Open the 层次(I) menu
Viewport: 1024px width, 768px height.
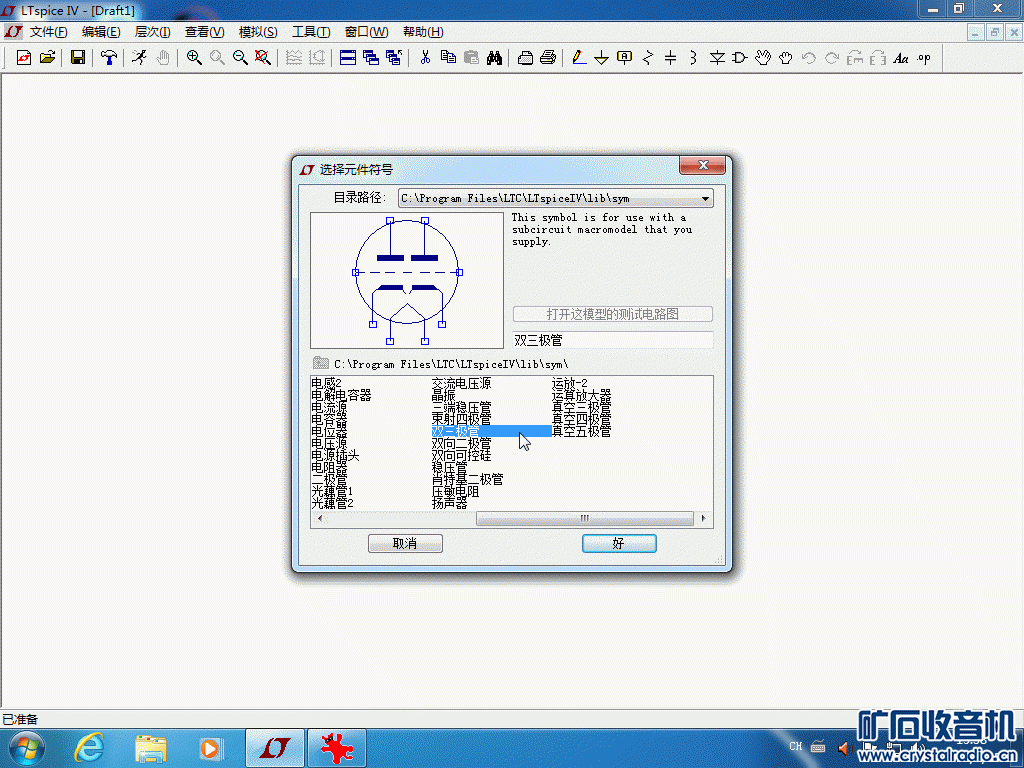pyautogui.click(x=152, y=31)
